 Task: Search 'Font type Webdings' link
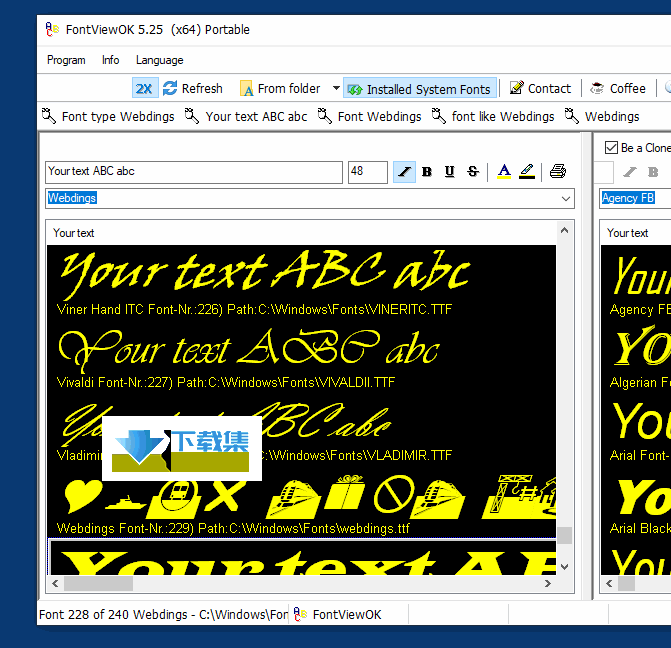[118, 116]
